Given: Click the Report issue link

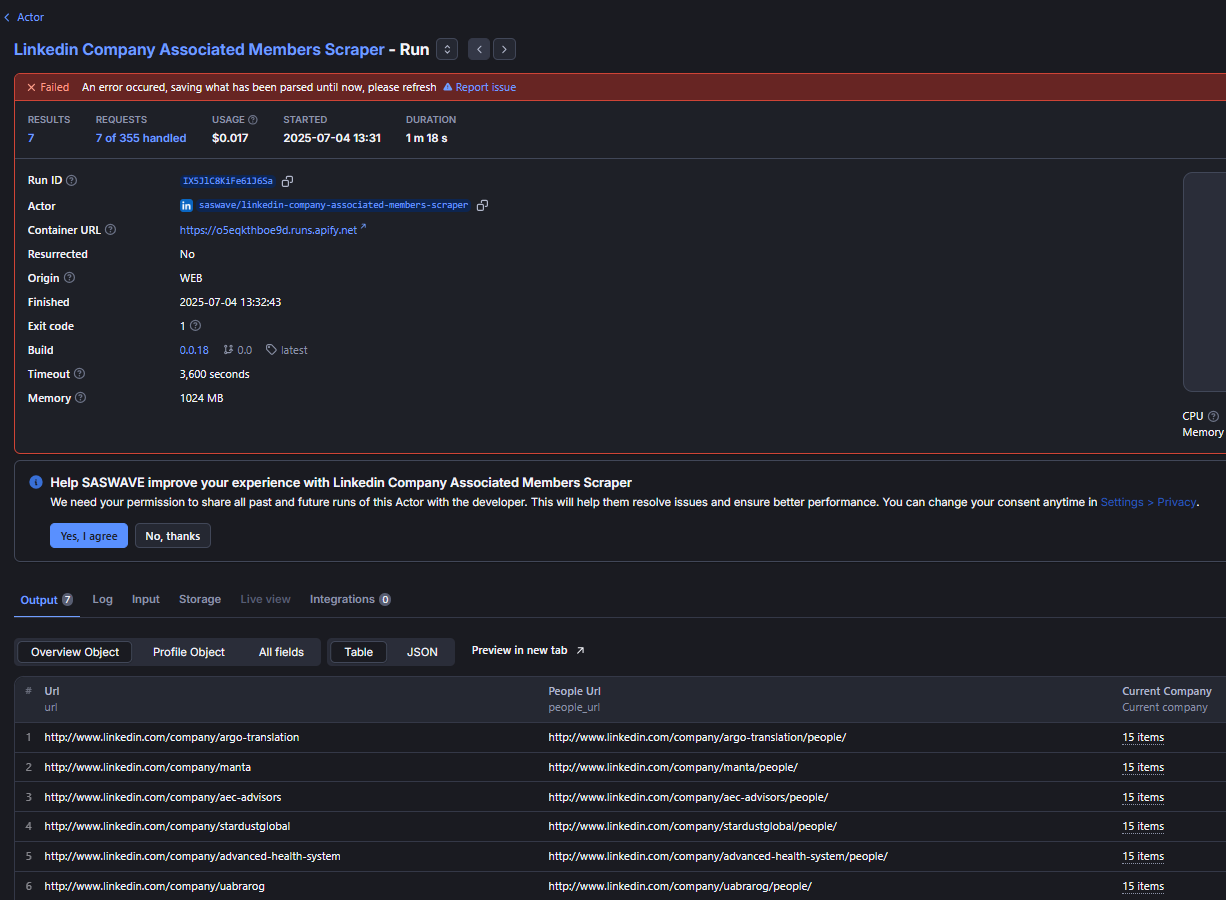Looking at the screenshot, I should [x=479, y=87].
